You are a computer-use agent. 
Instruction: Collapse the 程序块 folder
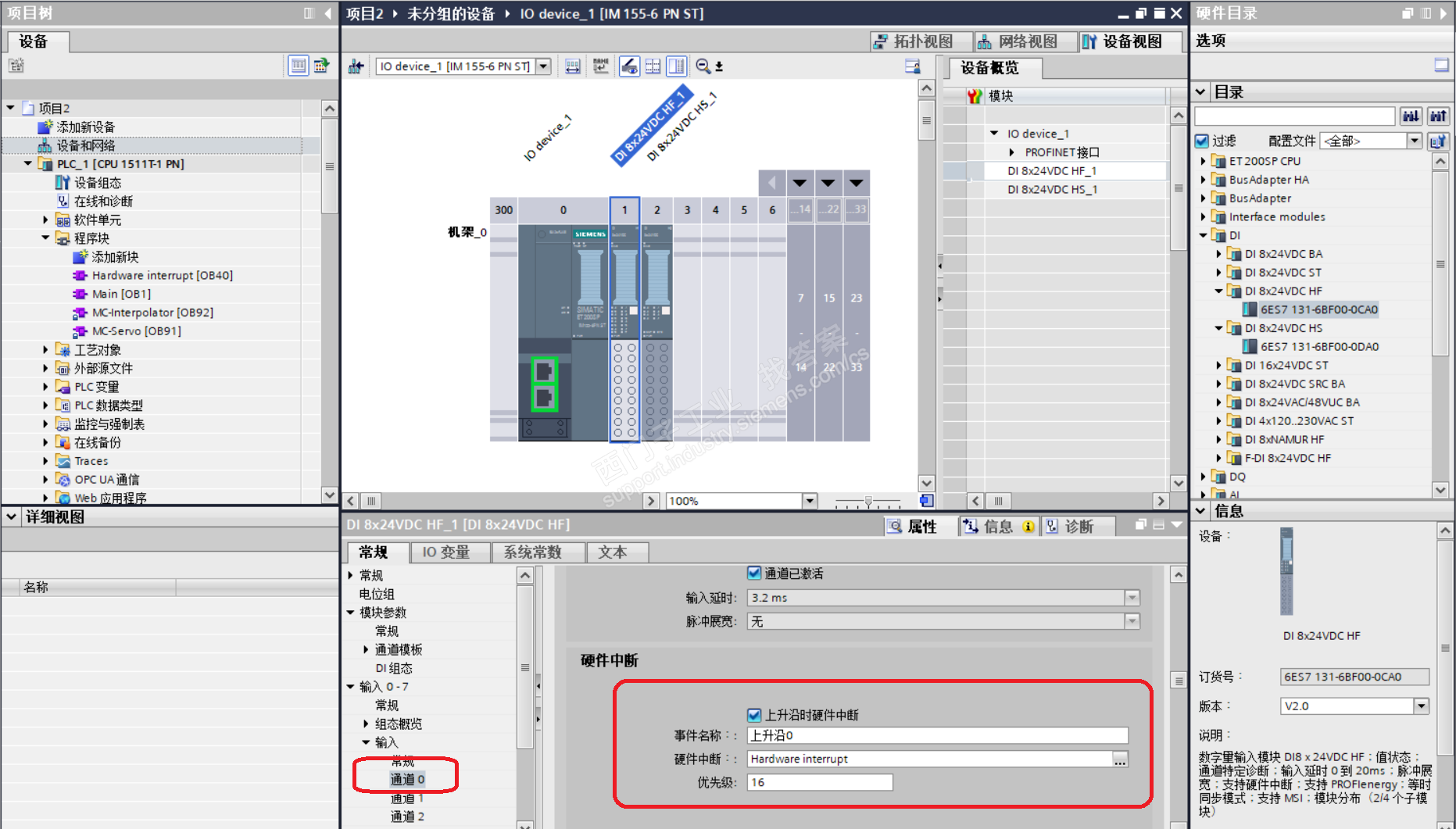45,238
